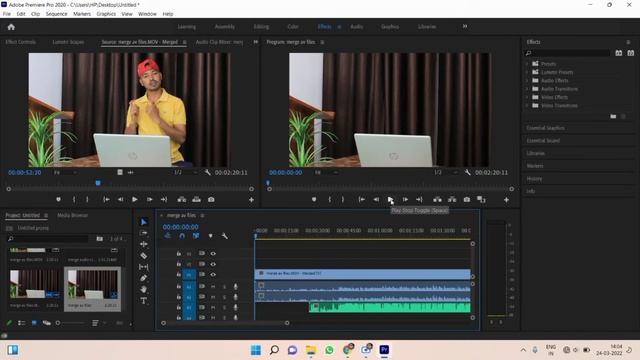The image size is (640, 360).
Task: Toggle V2 track output eye
Action: [213, 264]
